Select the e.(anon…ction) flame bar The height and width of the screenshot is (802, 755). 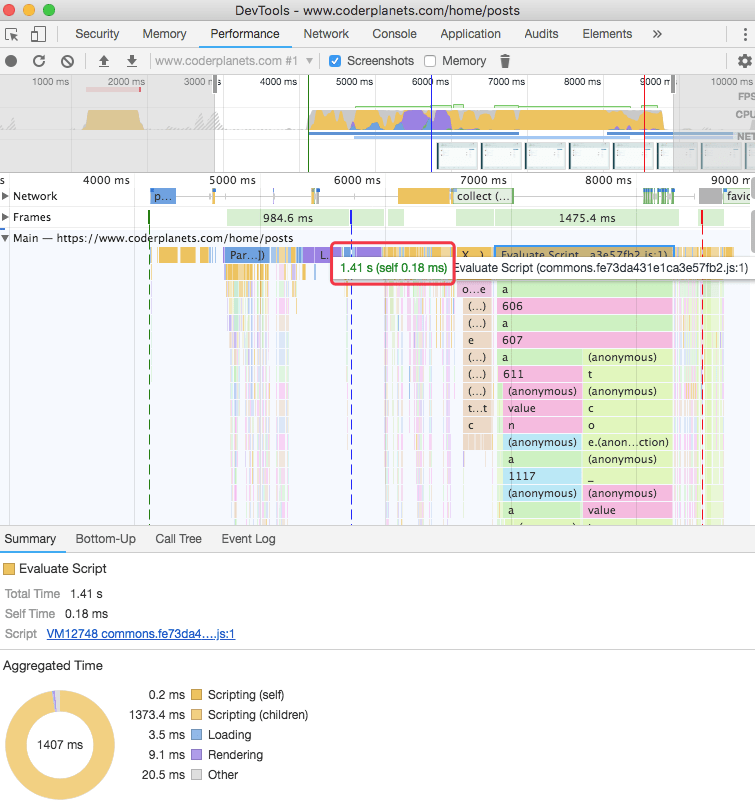point(627,442)
